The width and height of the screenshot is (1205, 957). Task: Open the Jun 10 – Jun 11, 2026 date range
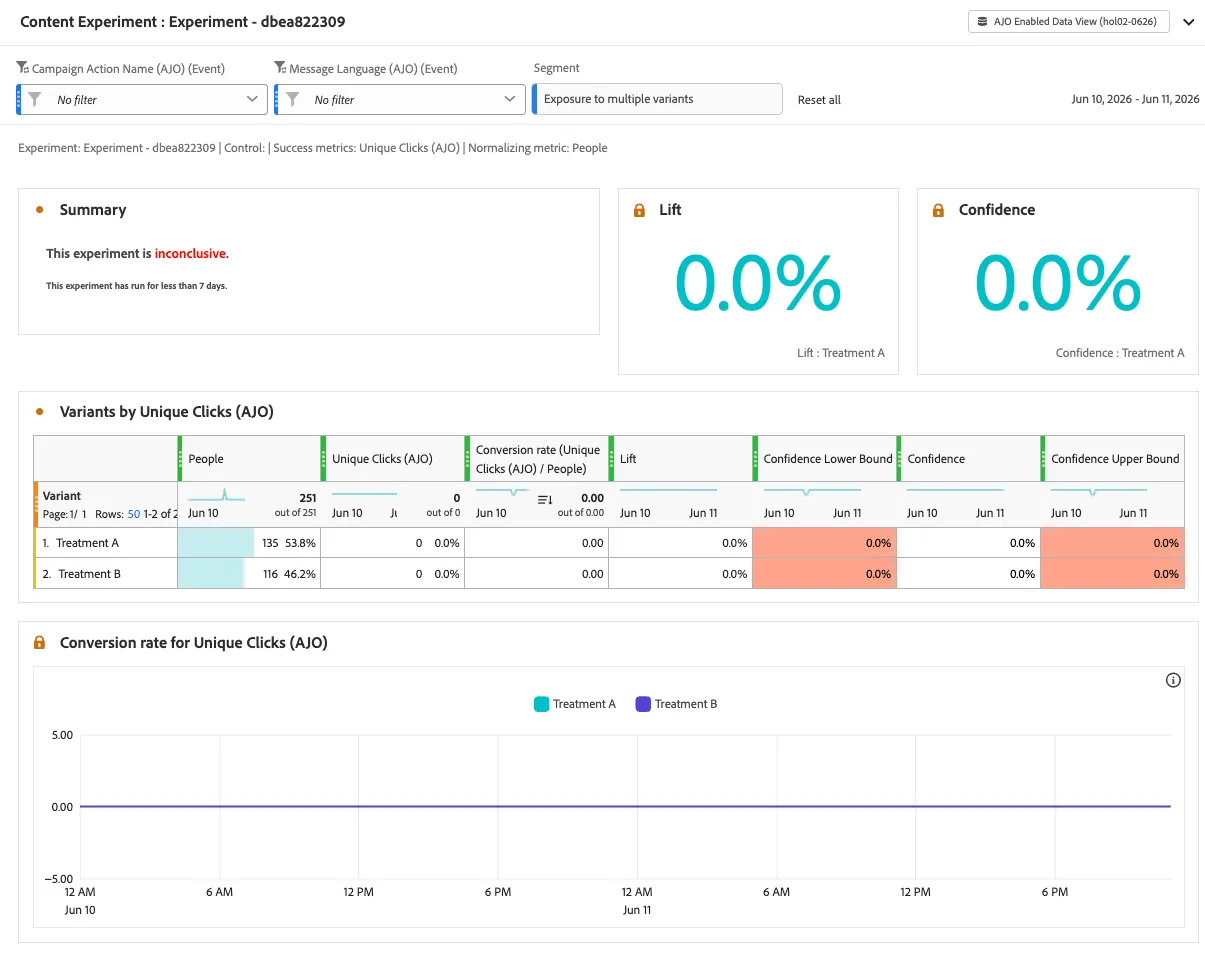(x=1135, y=99)
